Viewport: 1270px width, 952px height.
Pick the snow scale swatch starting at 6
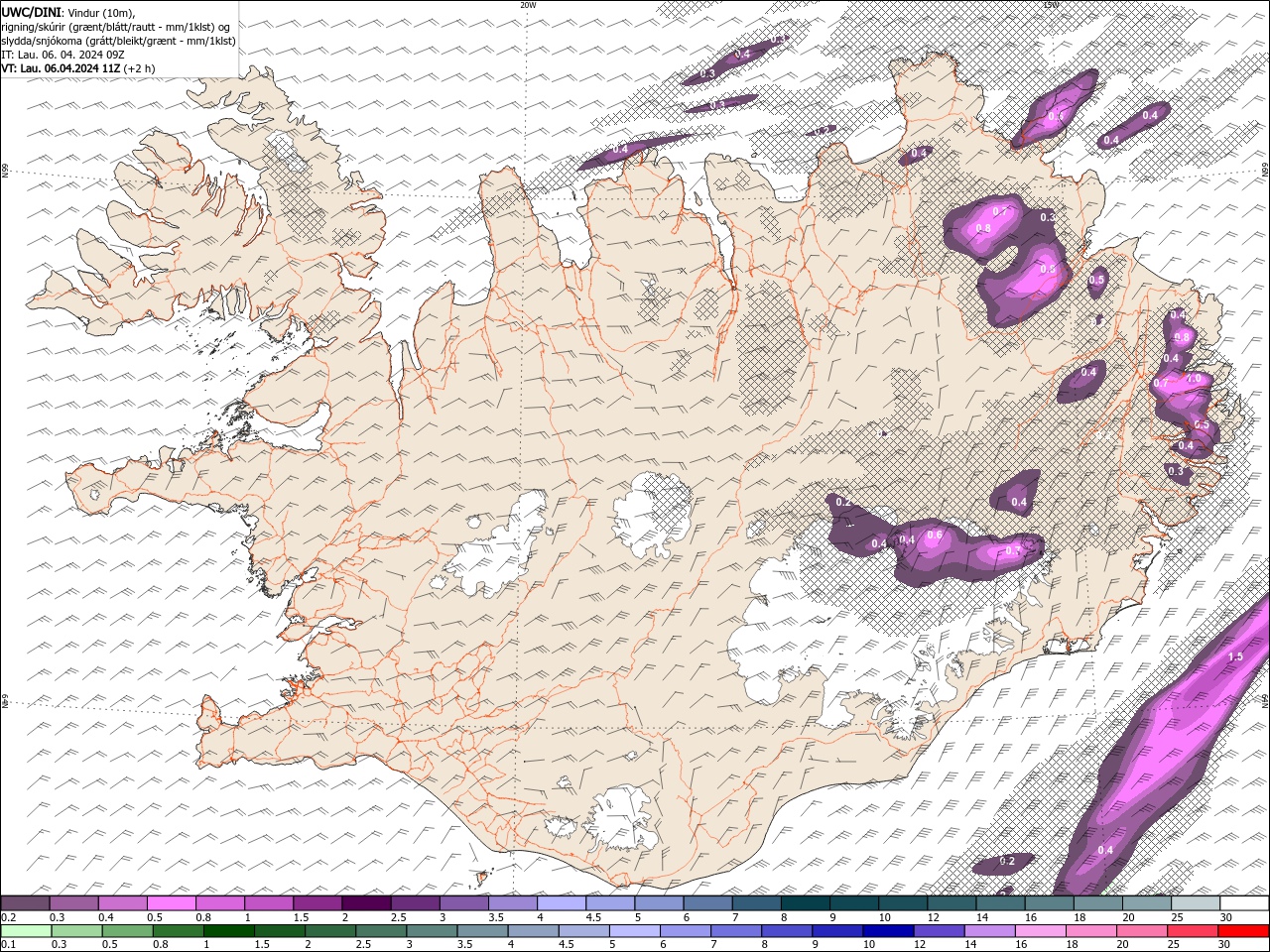pyautogui.click(x=707, y=903)
